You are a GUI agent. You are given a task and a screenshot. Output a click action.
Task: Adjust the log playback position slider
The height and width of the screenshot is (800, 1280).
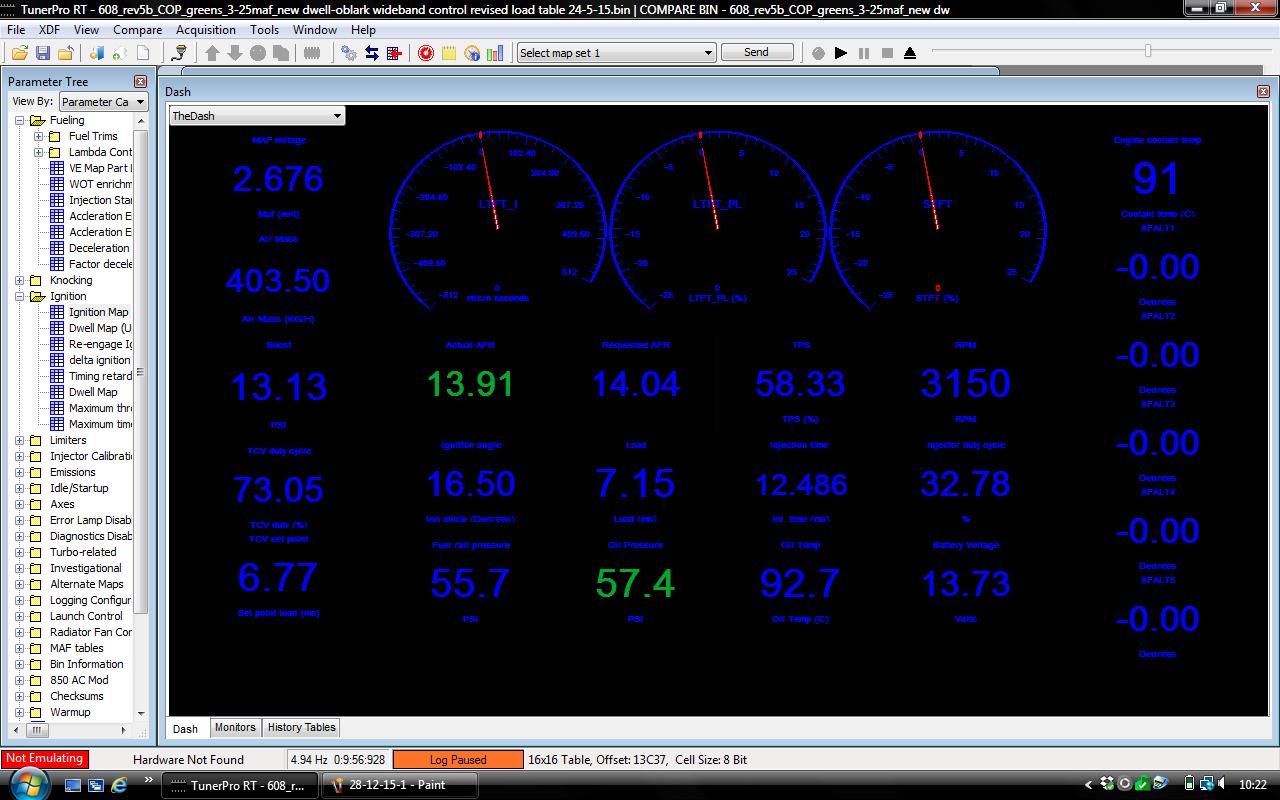pos(1148,51)
